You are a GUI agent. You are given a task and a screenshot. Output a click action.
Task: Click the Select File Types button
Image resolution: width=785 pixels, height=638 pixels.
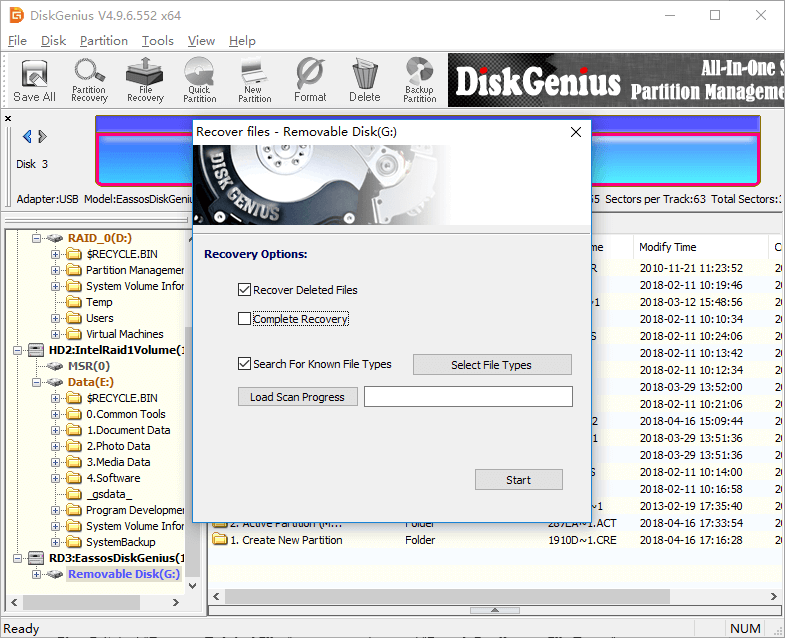[x=491, y=365]
